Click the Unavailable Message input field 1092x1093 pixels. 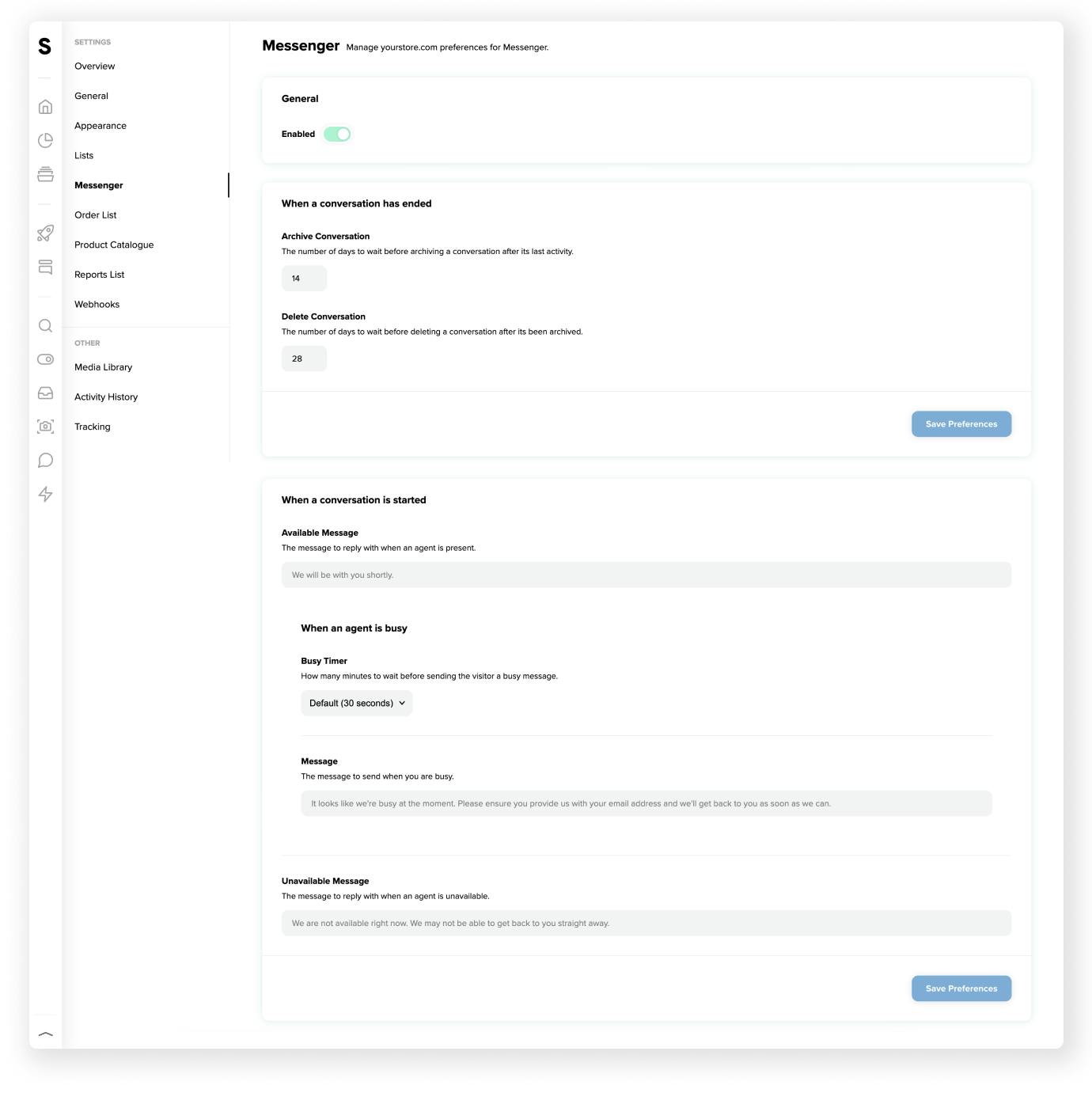tap(646, 924)
